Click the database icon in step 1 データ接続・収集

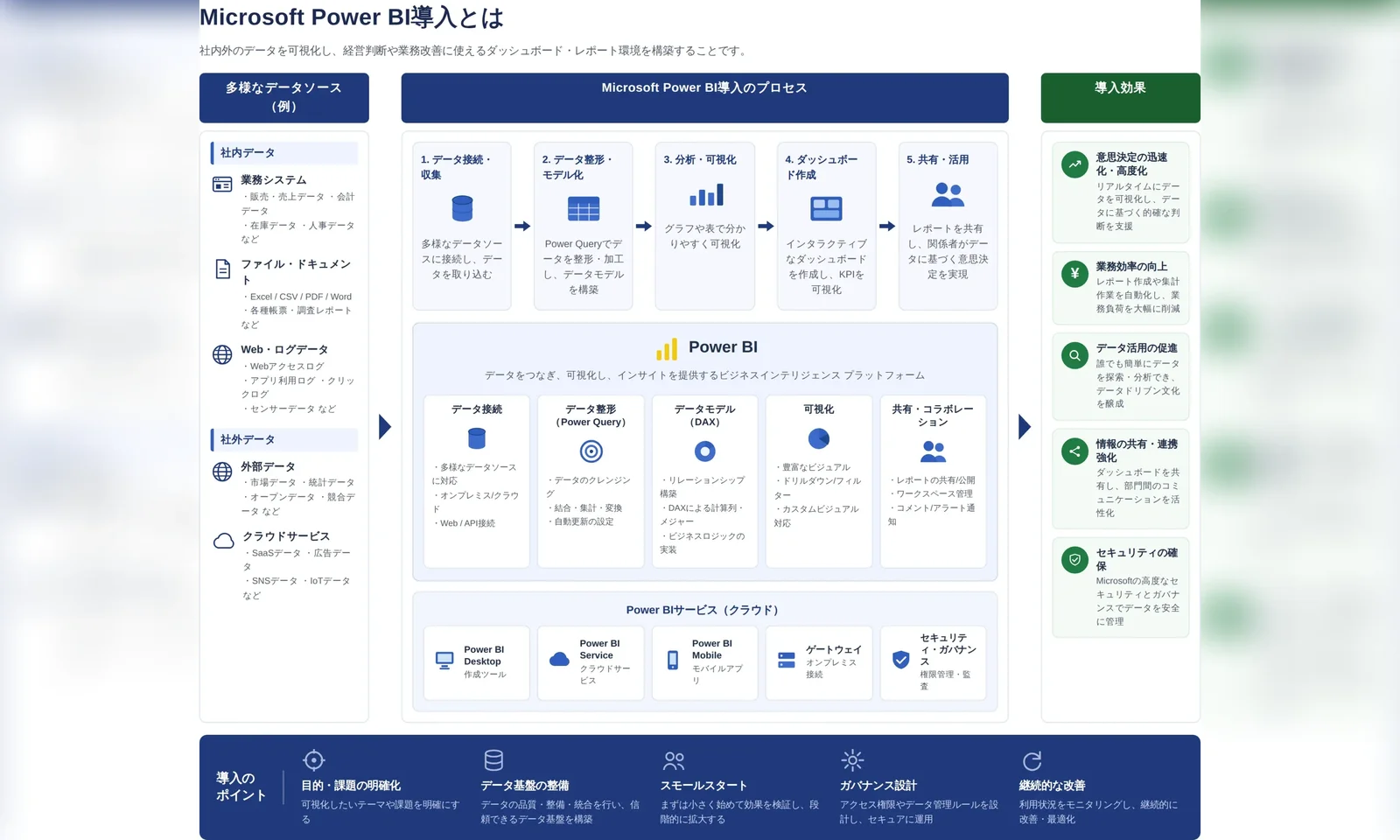point(462,208)
